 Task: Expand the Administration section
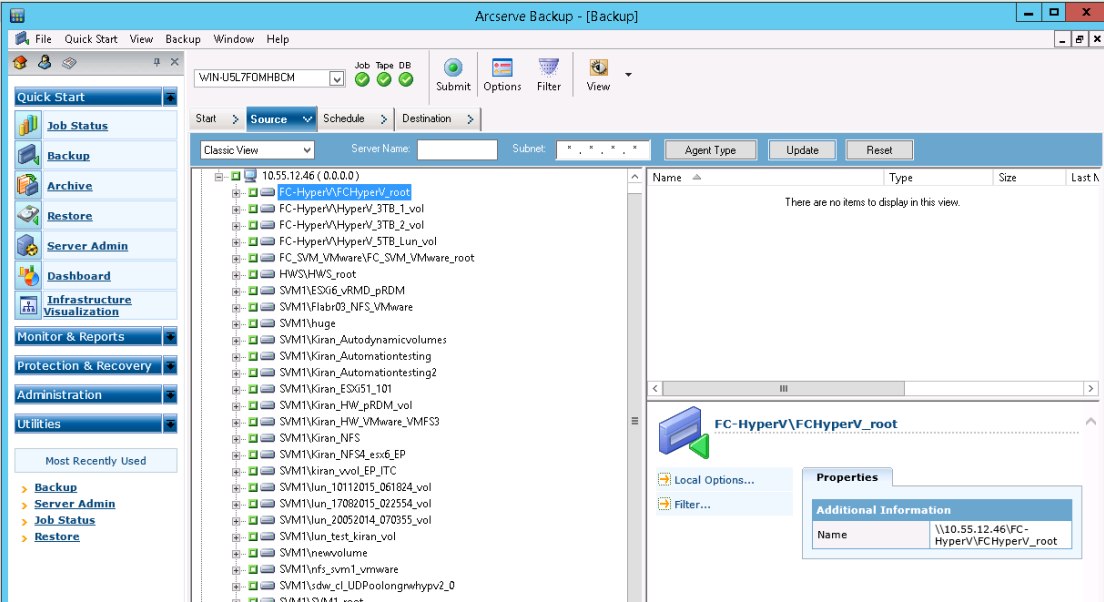(170, 395)
